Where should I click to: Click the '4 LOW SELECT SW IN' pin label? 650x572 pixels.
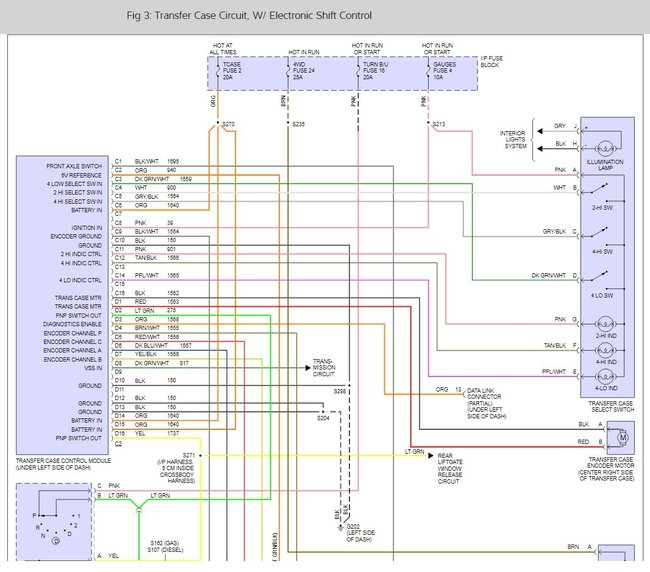click(x=74, y=184)
